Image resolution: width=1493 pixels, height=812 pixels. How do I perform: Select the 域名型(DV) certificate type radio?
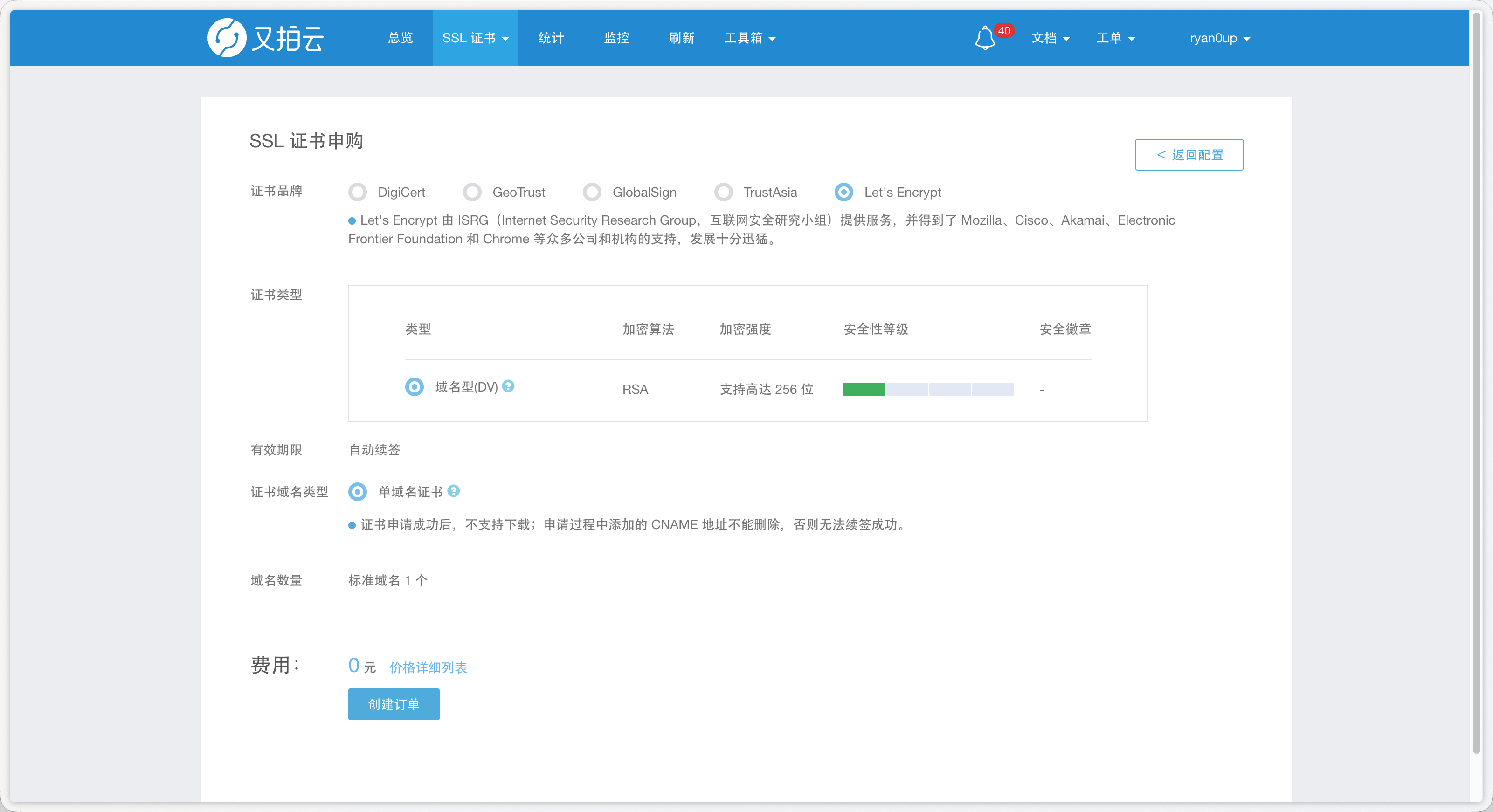[415, 386]
